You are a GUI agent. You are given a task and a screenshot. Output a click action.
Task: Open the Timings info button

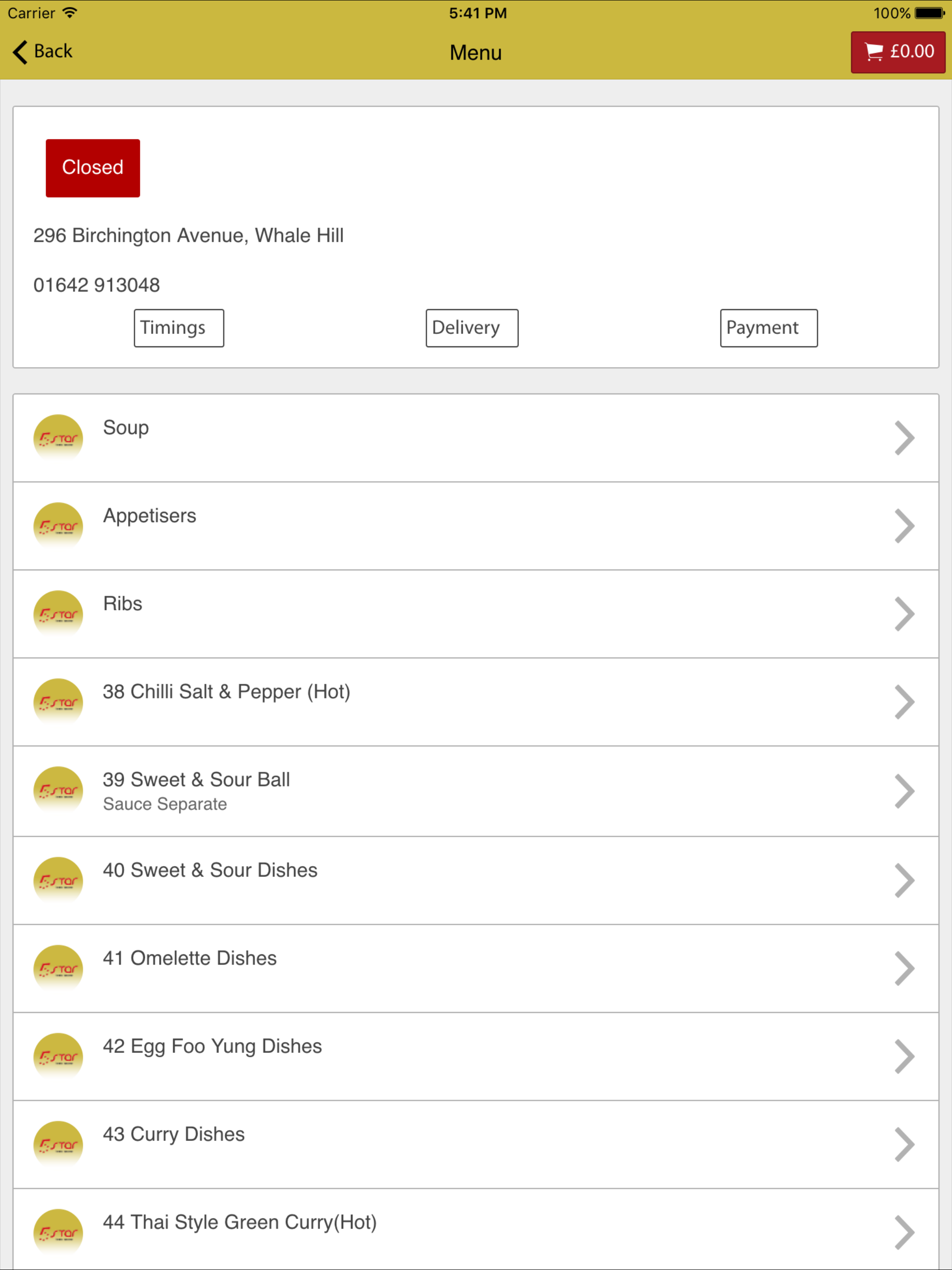point(178,328)
